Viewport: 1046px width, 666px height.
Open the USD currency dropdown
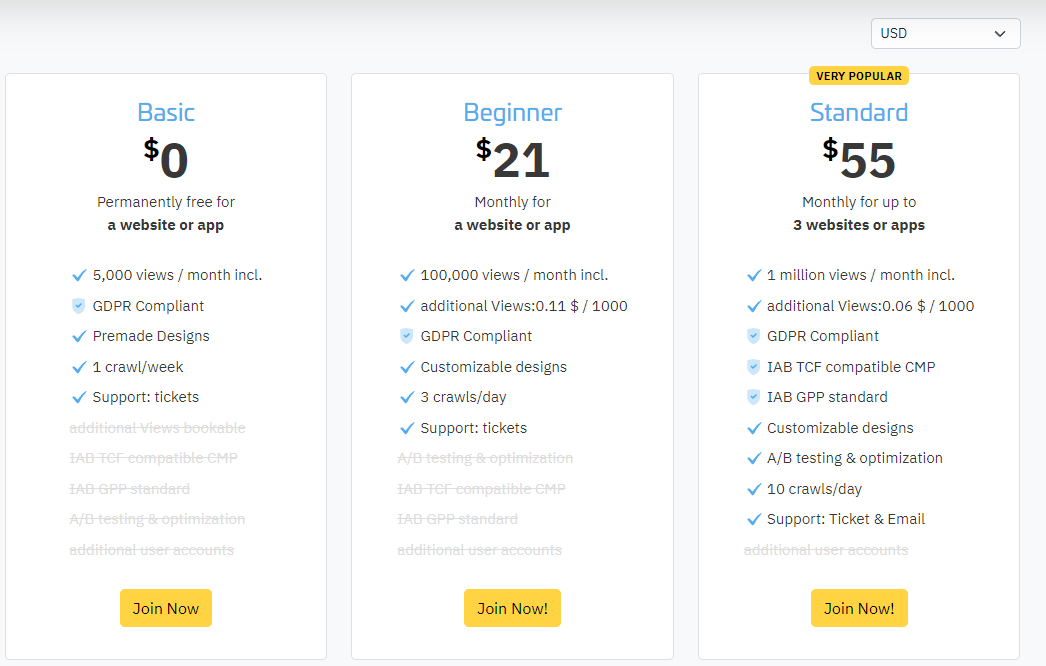[x=944, y=33]
